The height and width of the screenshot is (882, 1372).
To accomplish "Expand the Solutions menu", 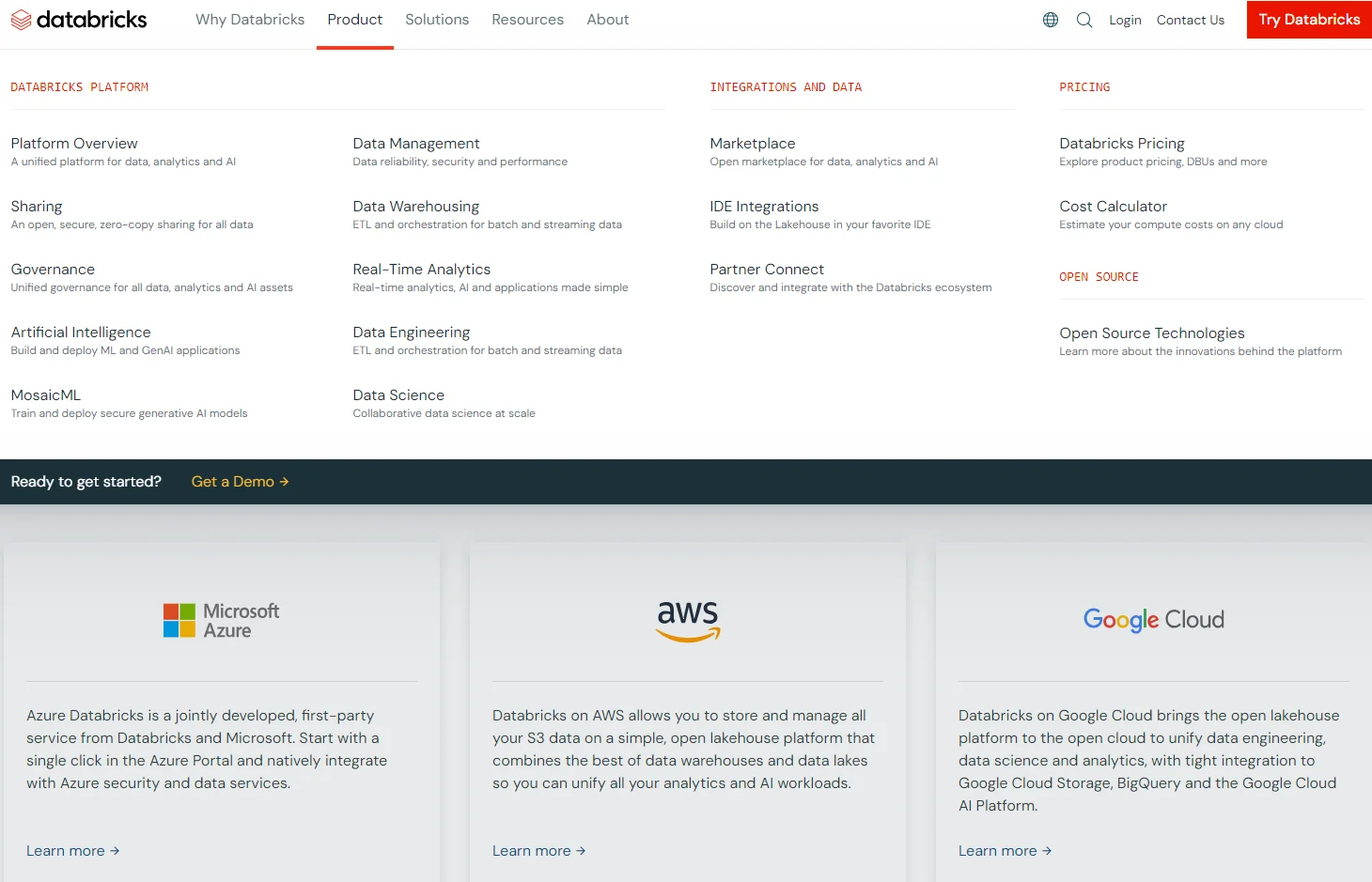I will (x=437, y=20).
